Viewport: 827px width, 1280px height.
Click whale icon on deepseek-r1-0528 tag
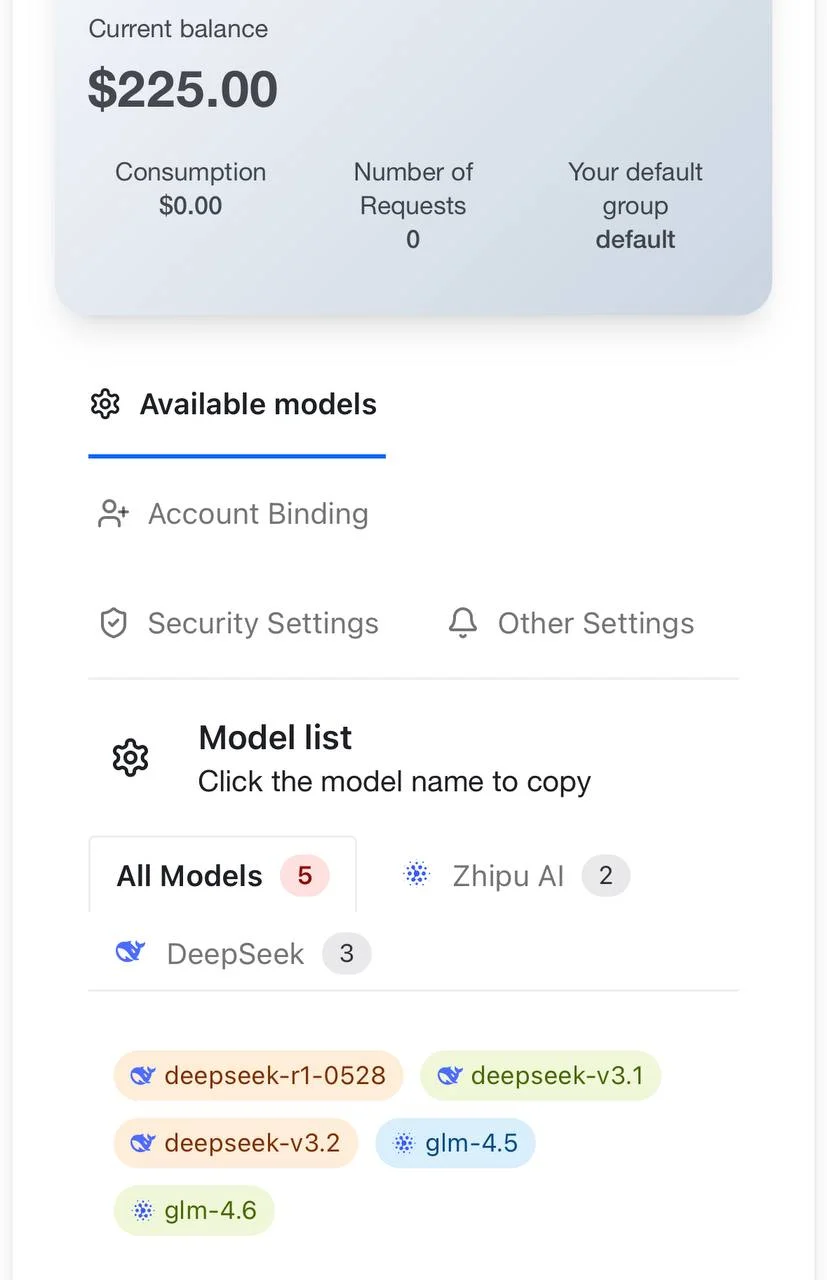[x=143, y=1075]
